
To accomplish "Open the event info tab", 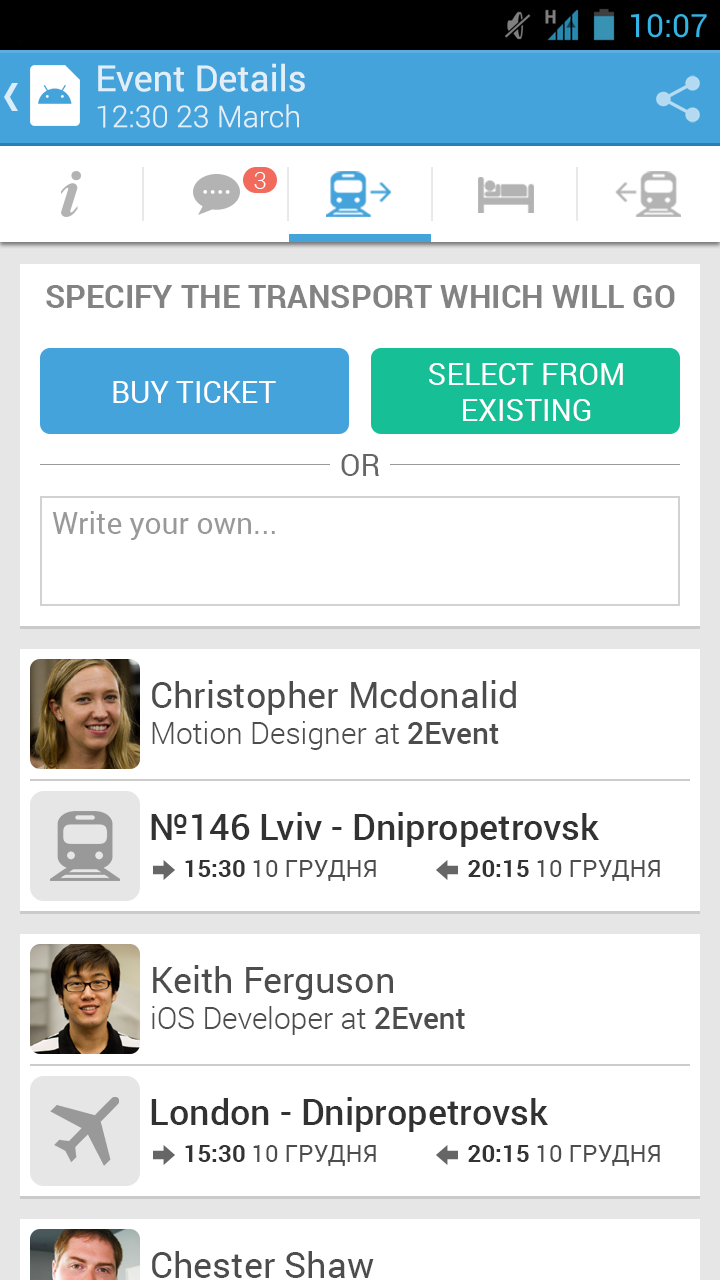I will pyautogui.click(x=70, y=193).
